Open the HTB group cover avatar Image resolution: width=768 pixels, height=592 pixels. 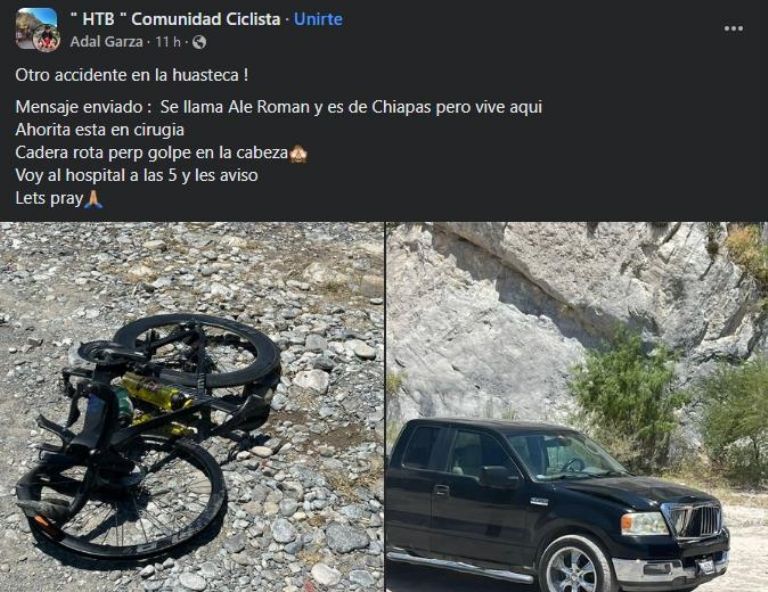36,26
